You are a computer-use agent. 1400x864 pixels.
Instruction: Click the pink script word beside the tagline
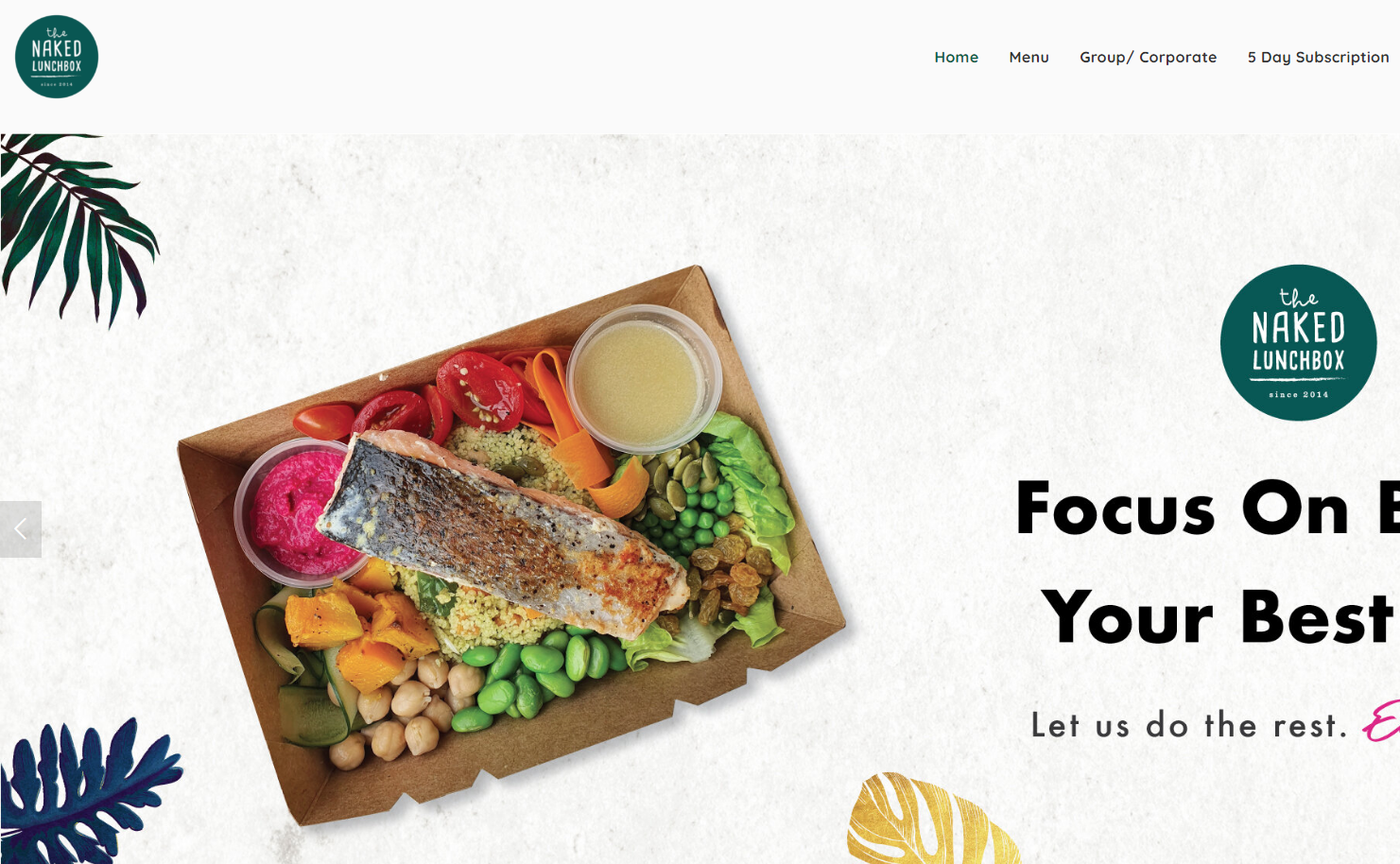pyautogui.click(x=1381, y=722)
